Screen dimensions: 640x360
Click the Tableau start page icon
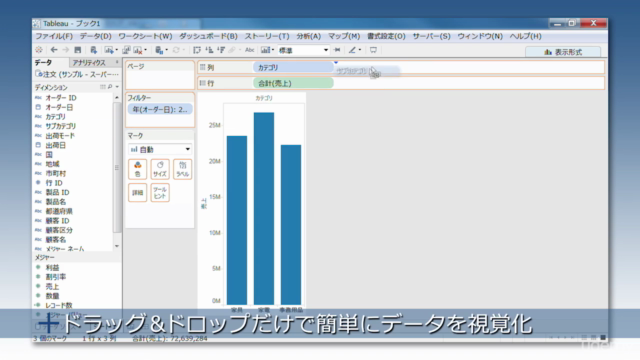pos(39,50)
